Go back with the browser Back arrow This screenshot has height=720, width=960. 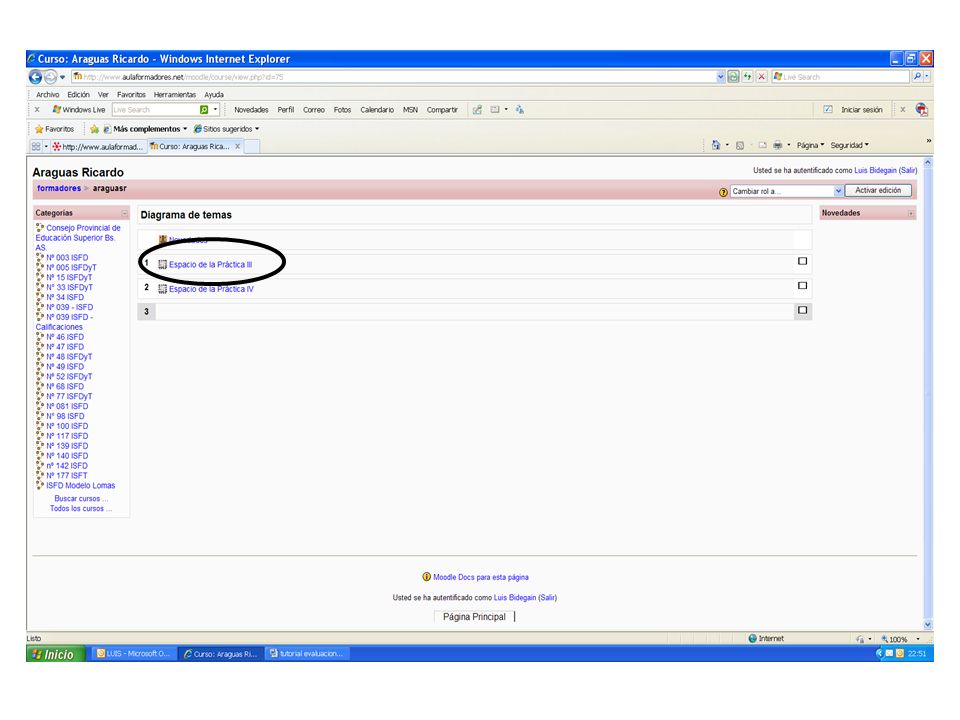click(x=35, y=77)
